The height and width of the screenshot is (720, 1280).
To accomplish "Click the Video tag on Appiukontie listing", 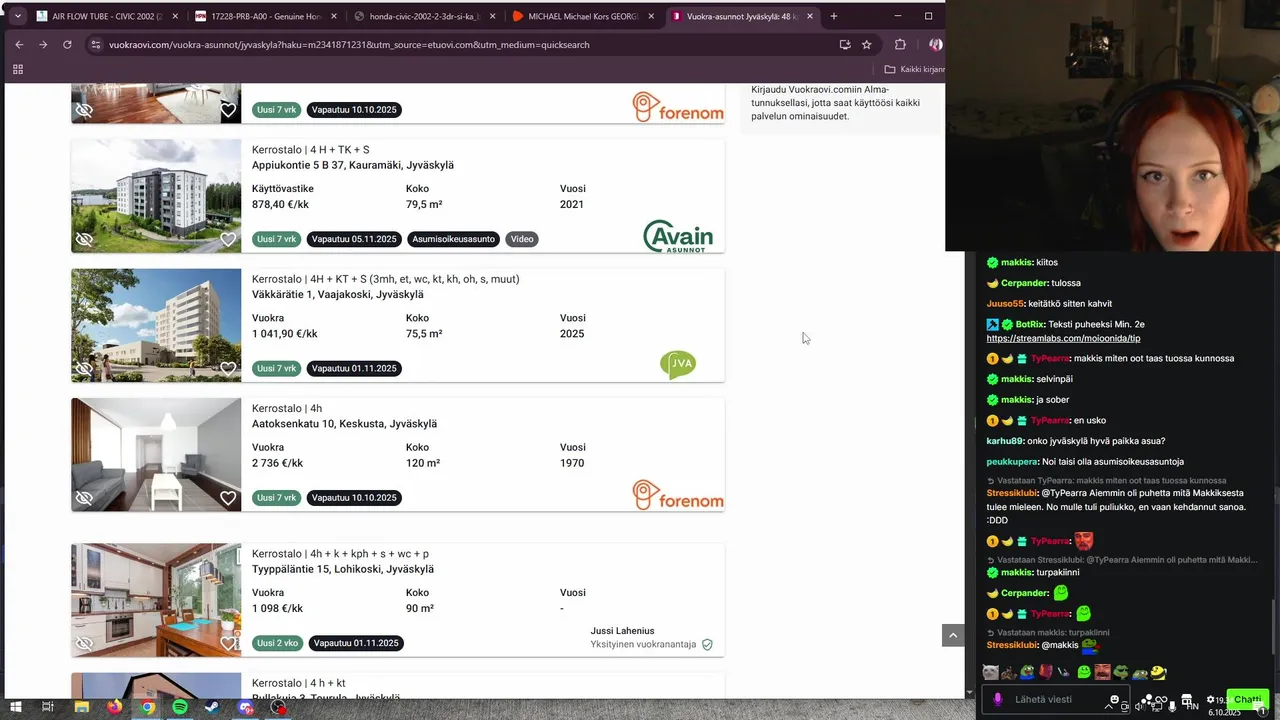I will 522,239.
